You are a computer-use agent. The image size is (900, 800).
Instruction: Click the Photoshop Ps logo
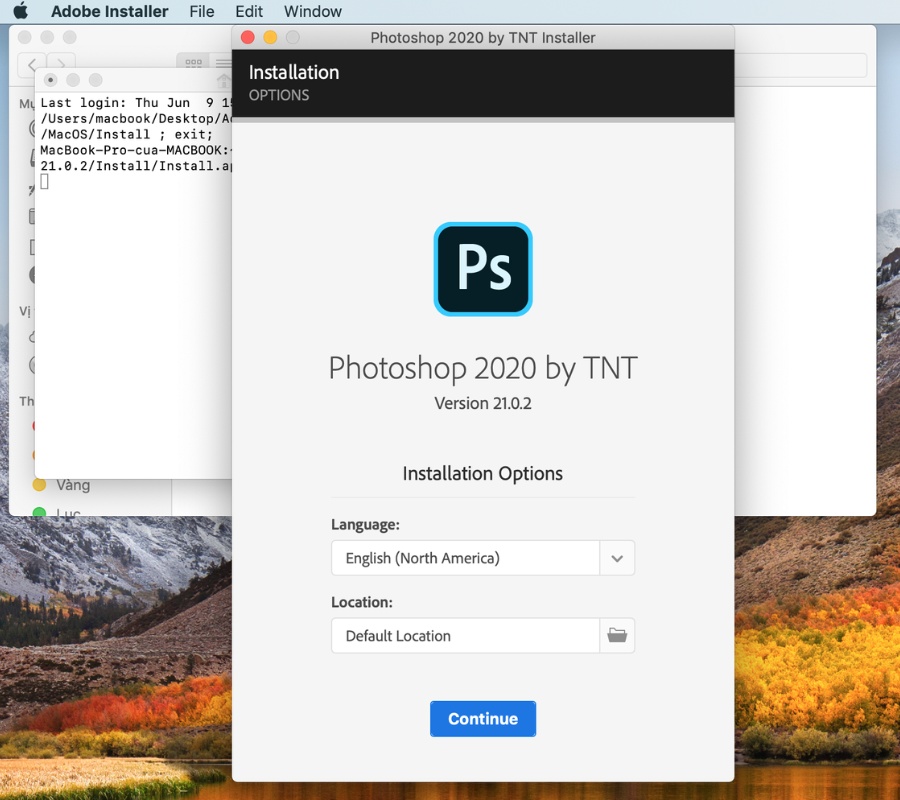click(483, 269)
